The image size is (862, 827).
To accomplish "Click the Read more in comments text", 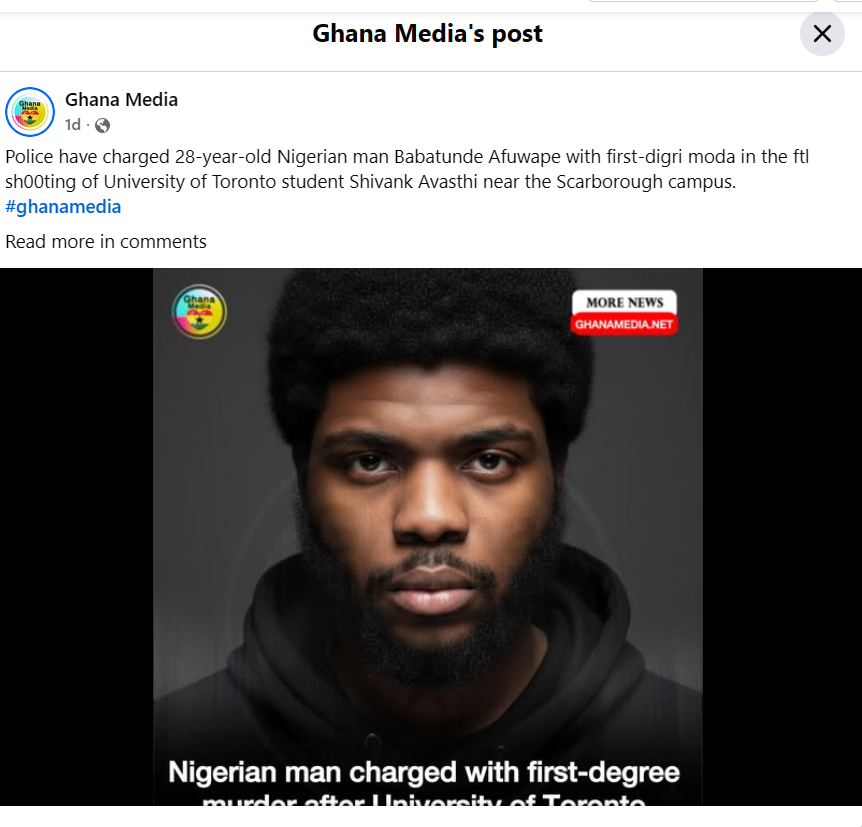I will click(x=106, y=241).
